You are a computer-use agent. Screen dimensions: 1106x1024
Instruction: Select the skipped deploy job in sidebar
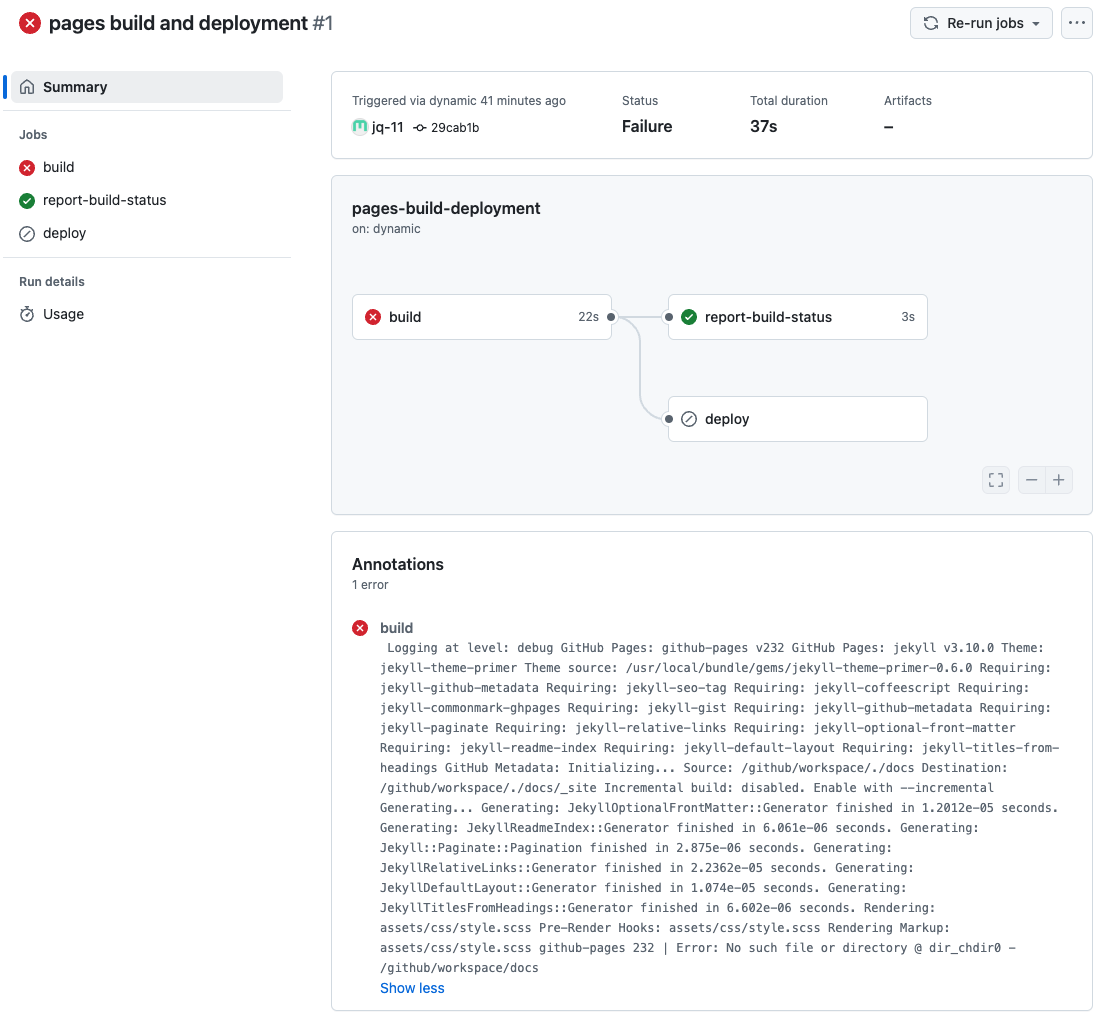coord(64,233)
